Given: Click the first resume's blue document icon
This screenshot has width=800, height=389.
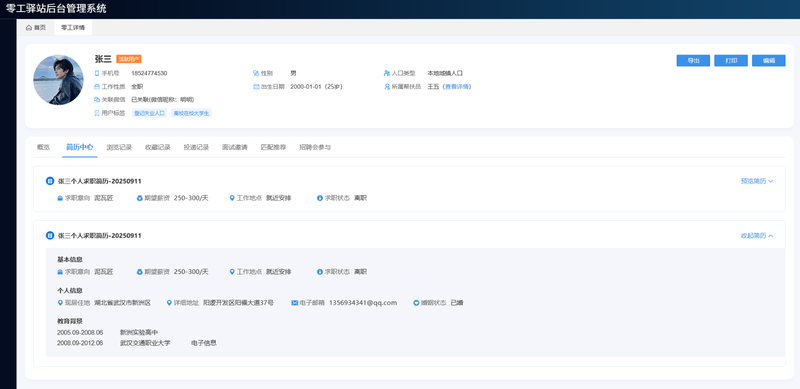Looking at the screenshot, I should [x=50, y=181].
